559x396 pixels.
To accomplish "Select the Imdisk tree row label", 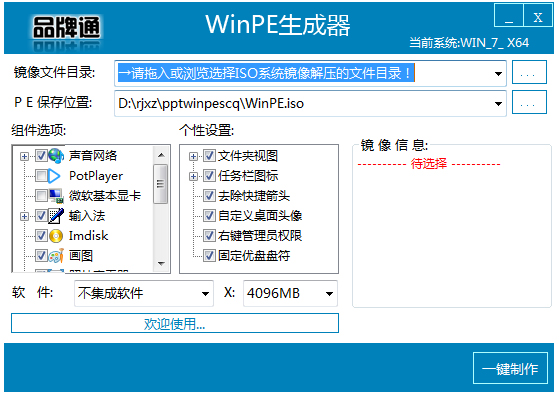I will click(88, 236).
